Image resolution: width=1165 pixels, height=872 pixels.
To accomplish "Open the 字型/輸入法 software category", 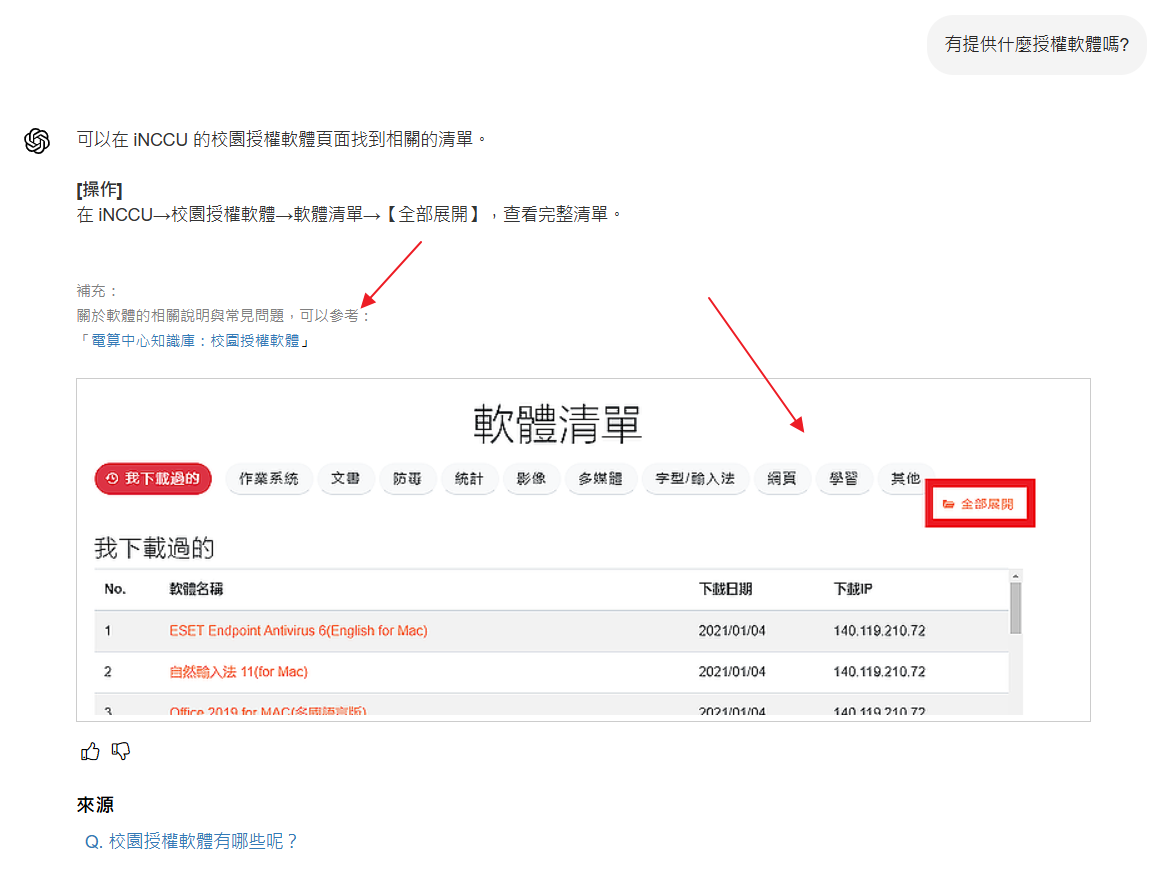I will tap(696, 478).
